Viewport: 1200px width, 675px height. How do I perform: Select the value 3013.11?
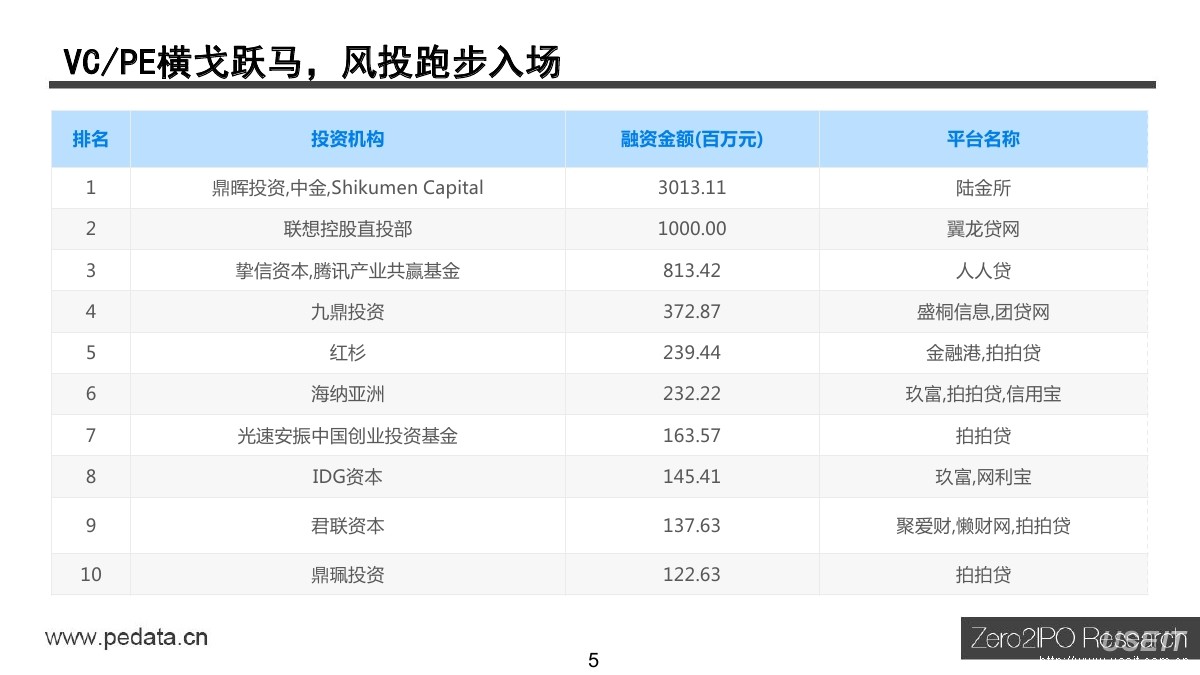pyautogui.click(x=692, y=188)
